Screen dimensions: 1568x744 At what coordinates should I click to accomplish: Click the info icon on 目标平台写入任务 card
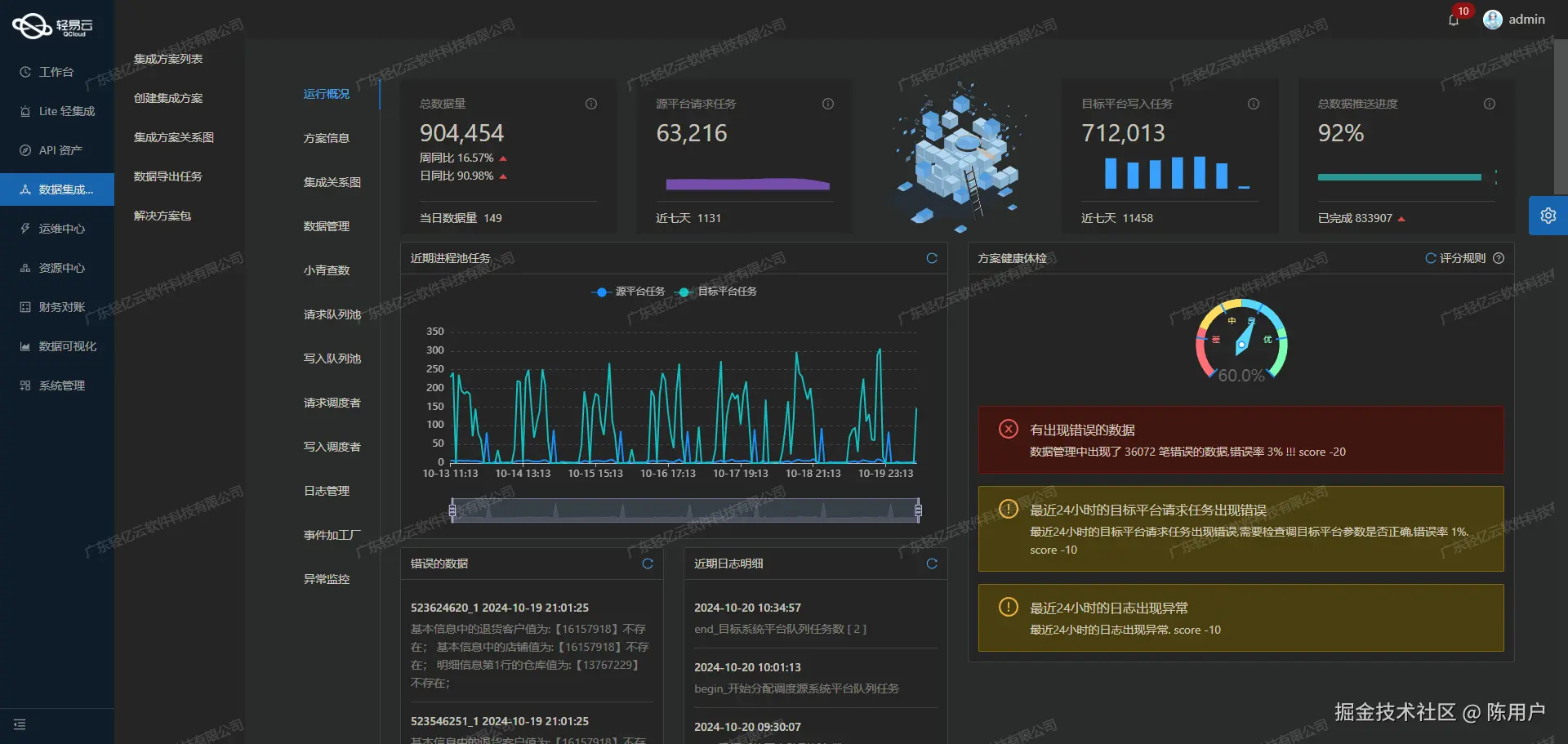1254,104
